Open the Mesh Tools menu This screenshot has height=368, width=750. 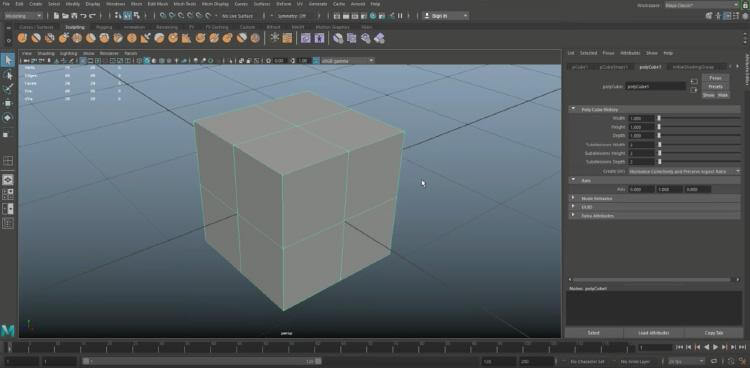tap(184, 4)
